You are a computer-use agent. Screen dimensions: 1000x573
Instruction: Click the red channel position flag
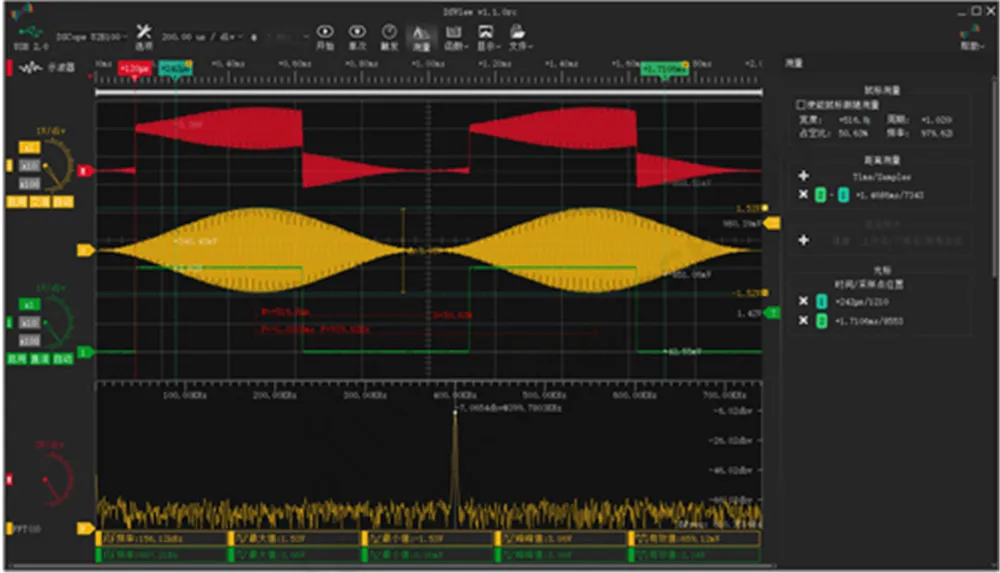(x=85, y=170)
